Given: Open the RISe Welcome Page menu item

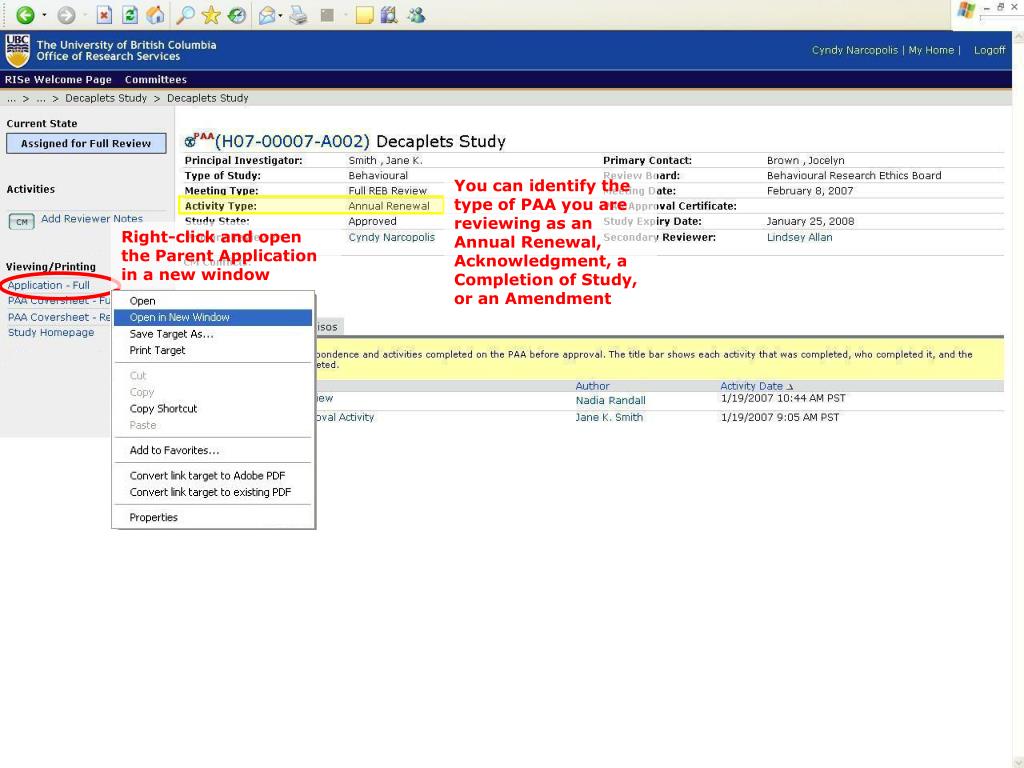Looking at the screenshot, I should (x=58, y=80).
